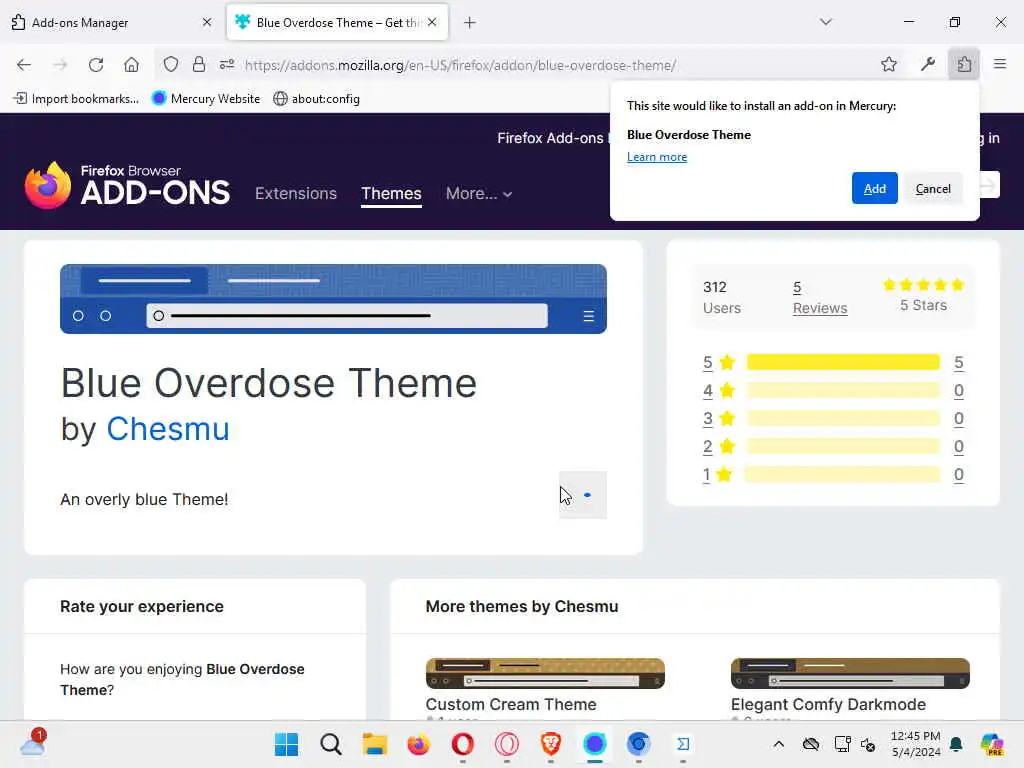Open File Explorer from taskbar
This screenshot has width=1024, height=768.
coord(375,744)
